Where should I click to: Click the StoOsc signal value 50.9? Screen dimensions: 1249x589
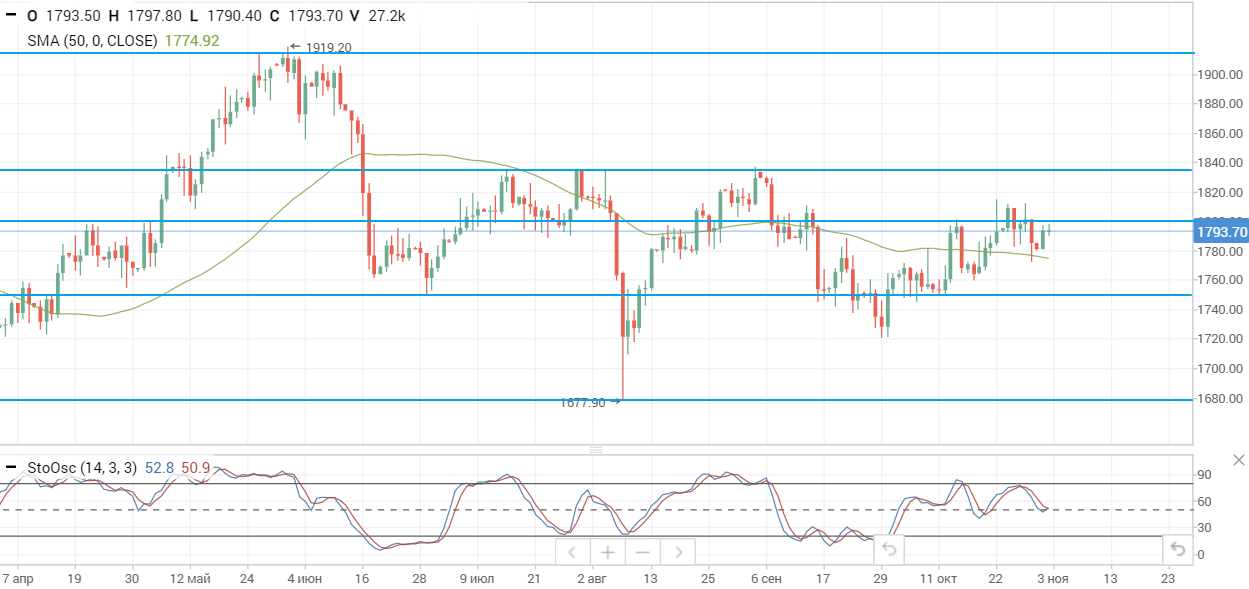(195, 467)
